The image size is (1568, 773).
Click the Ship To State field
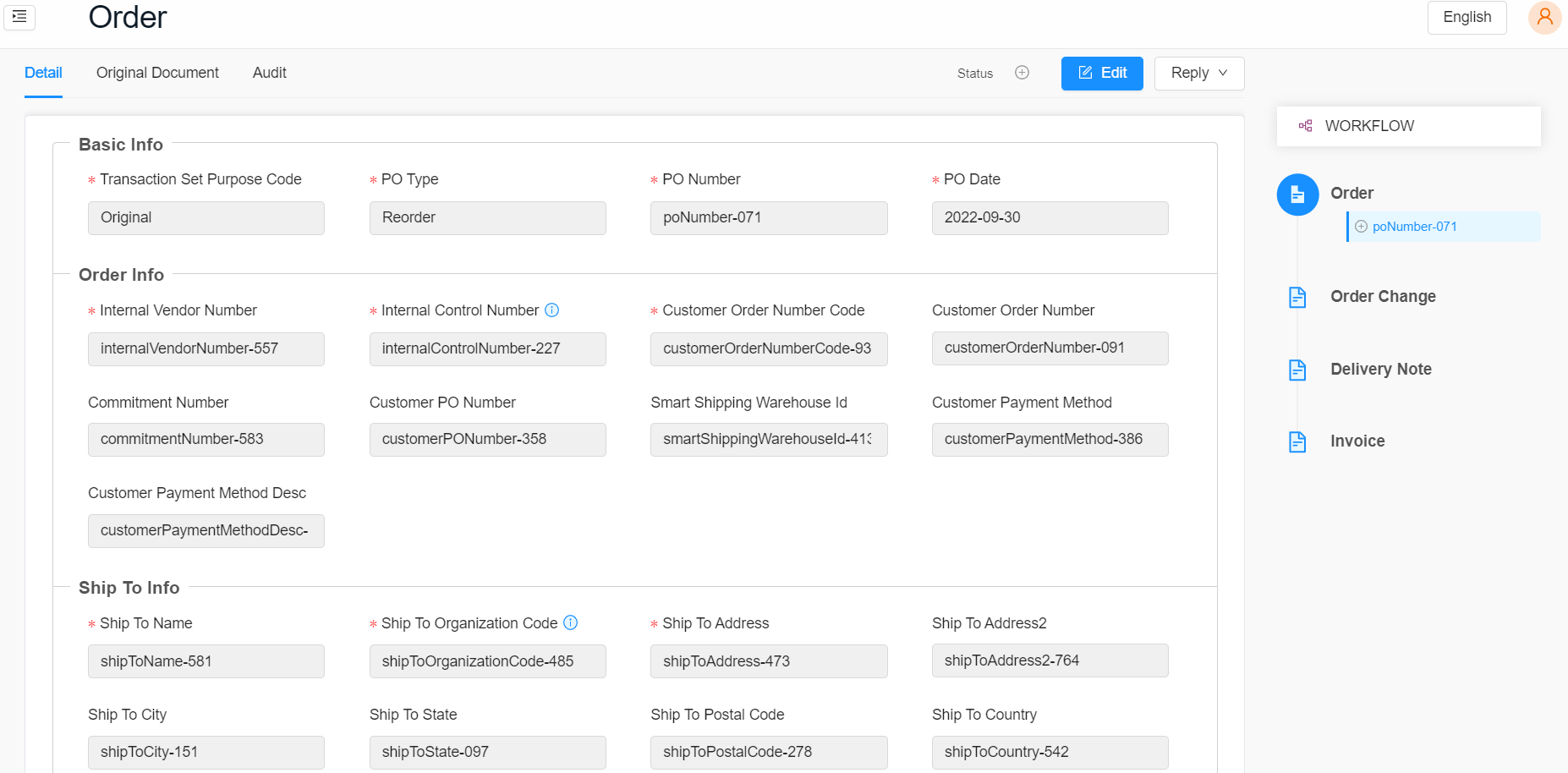pyautogui.click(x=488, y=753)
